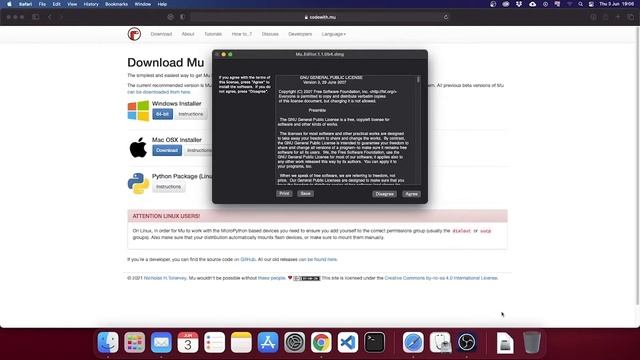
Task: Open the Edit menu
Action: click(x=56, y=4)
